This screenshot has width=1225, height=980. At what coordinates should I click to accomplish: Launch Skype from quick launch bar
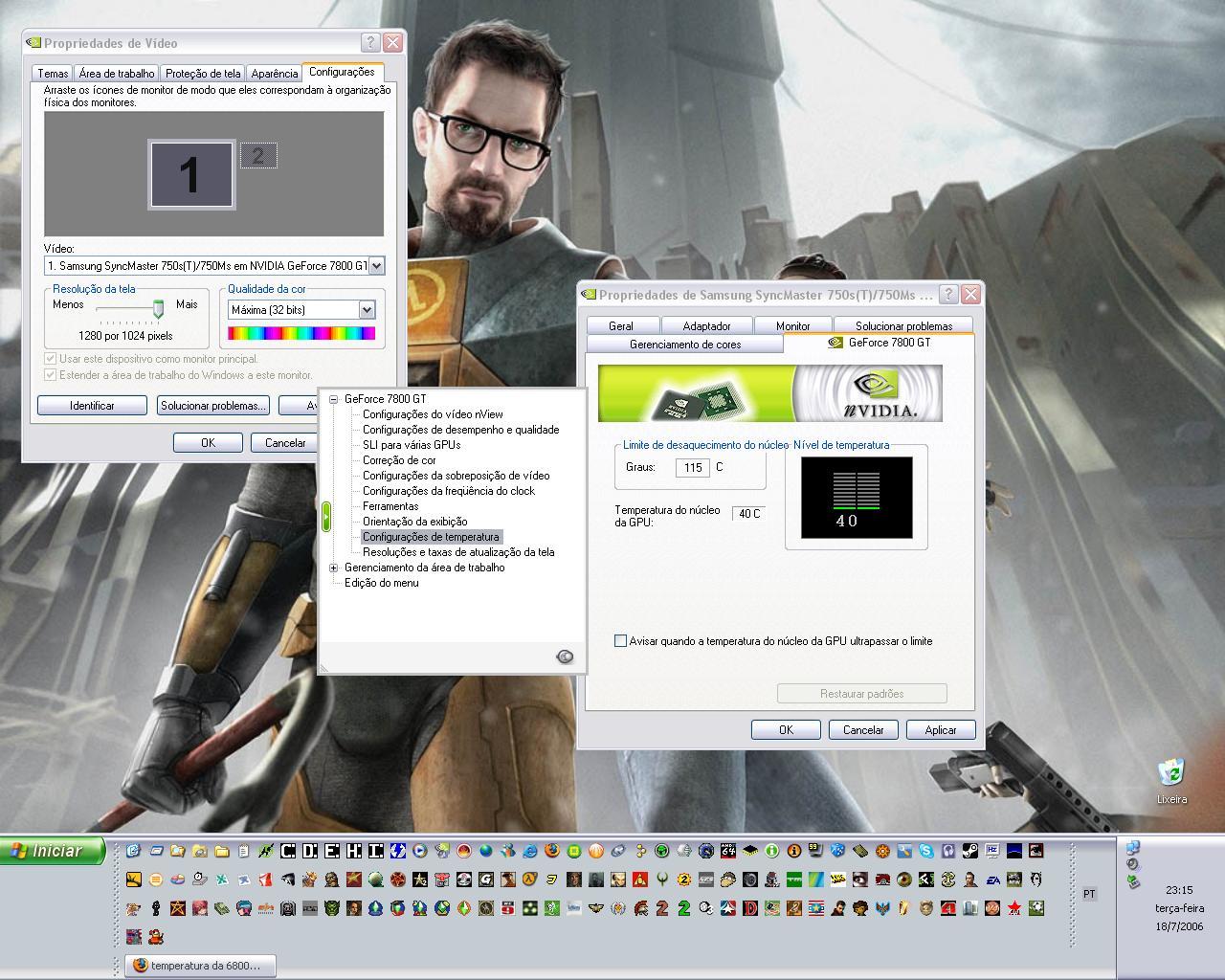(x=926, y=851)
